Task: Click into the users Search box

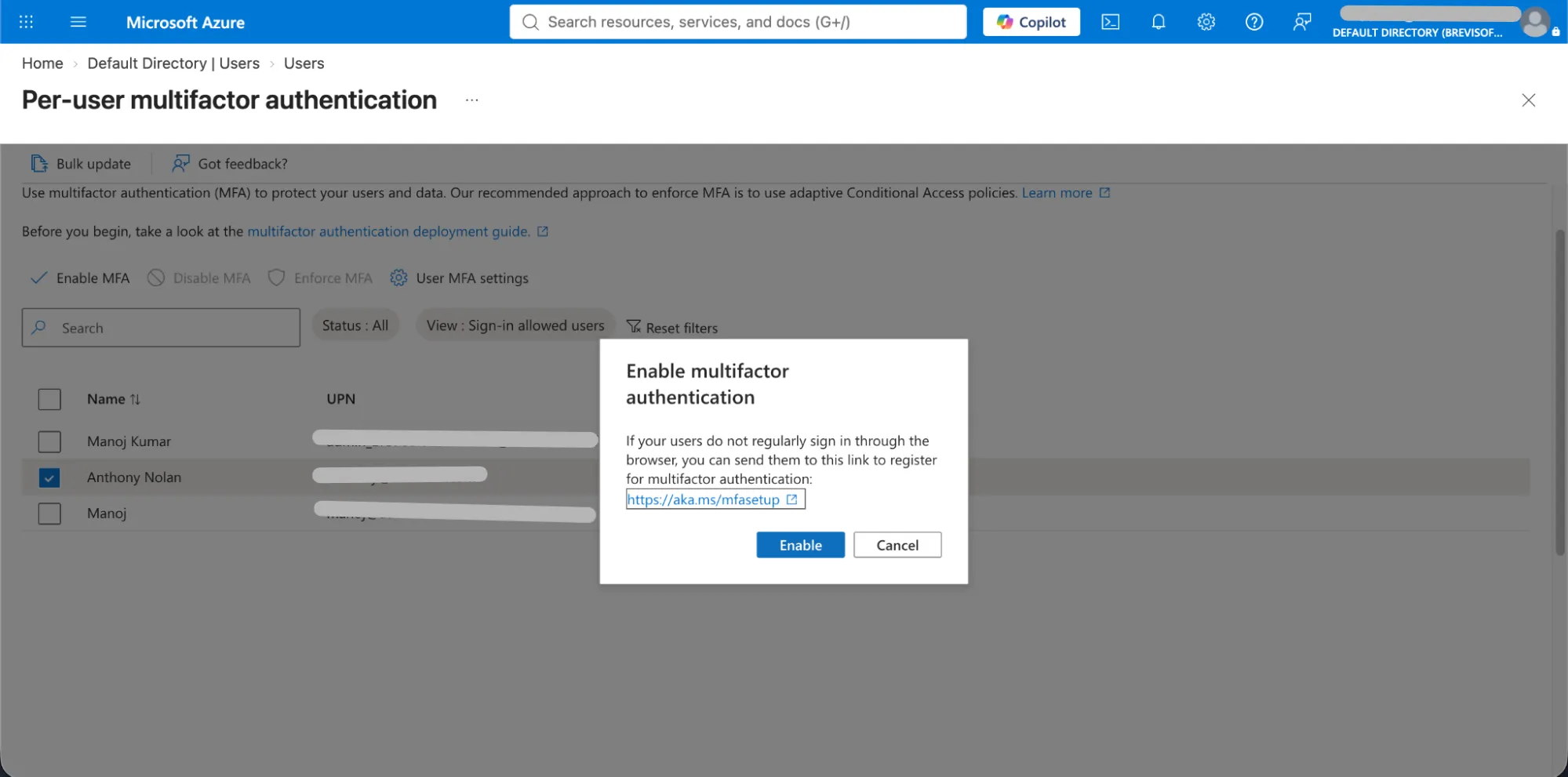Action: [x=161, y=328]
